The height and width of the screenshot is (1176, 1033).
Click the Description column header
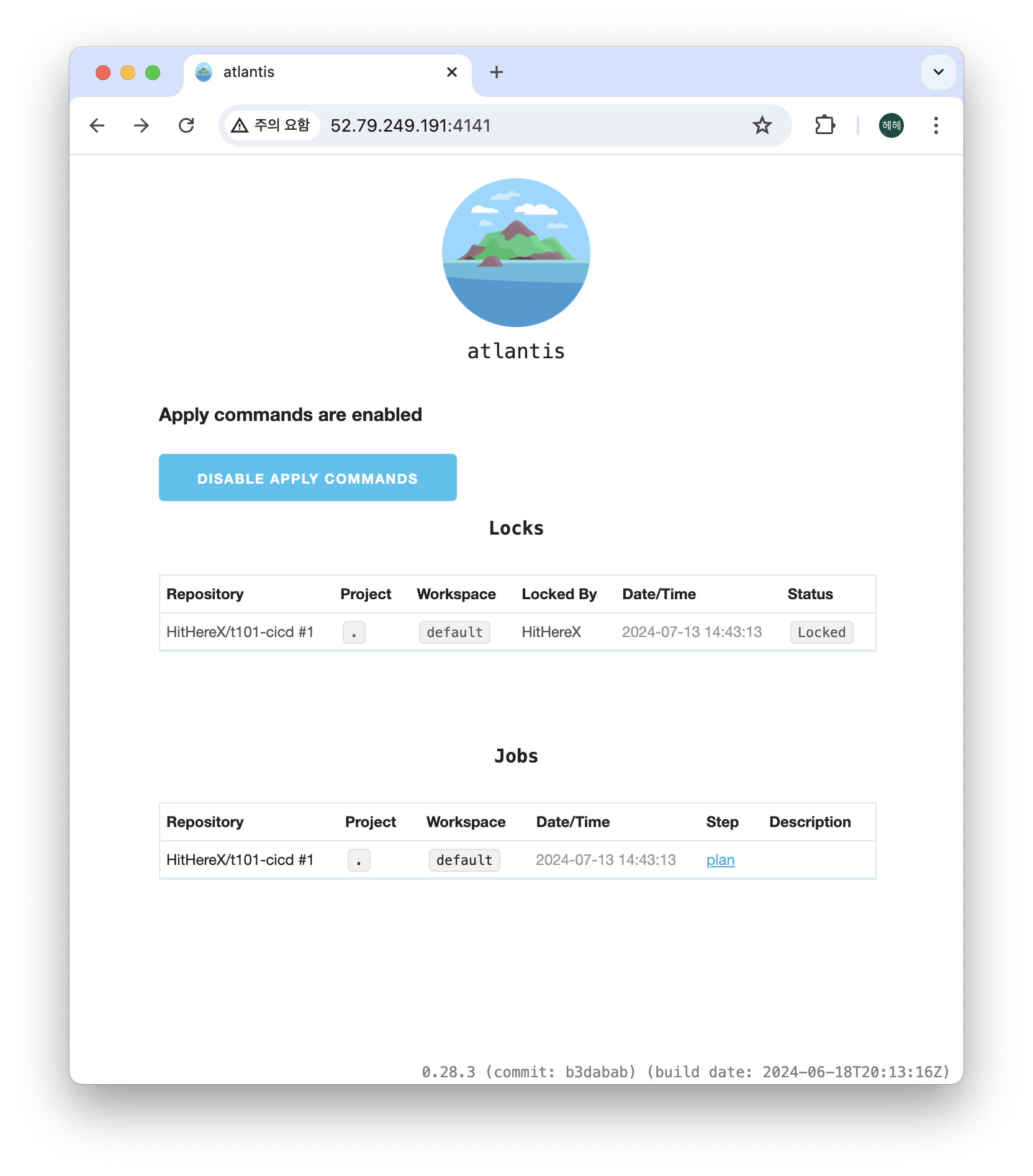[x=810, y=822]
